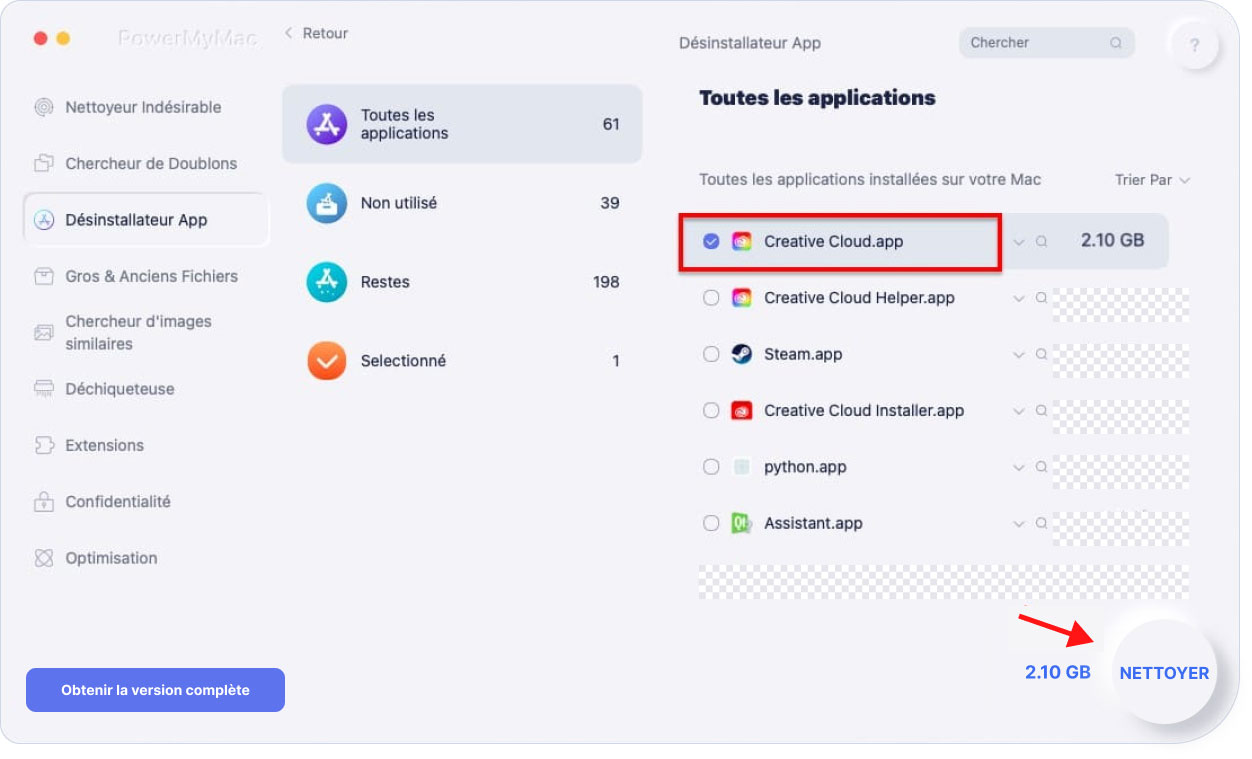Click magnifier icon in Chercher field
This screenshot has height=759, width=1252.
coord(1115,43)
